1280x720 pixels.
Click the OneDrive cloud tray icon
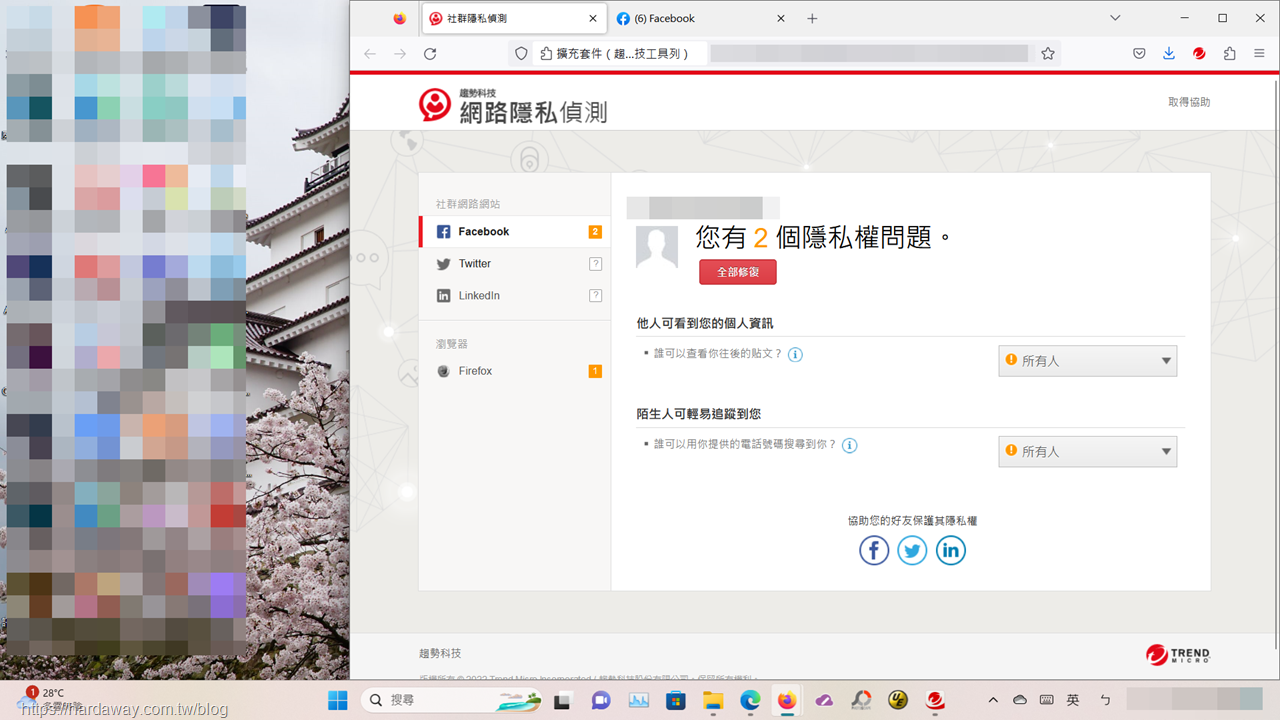point(1020,700)
